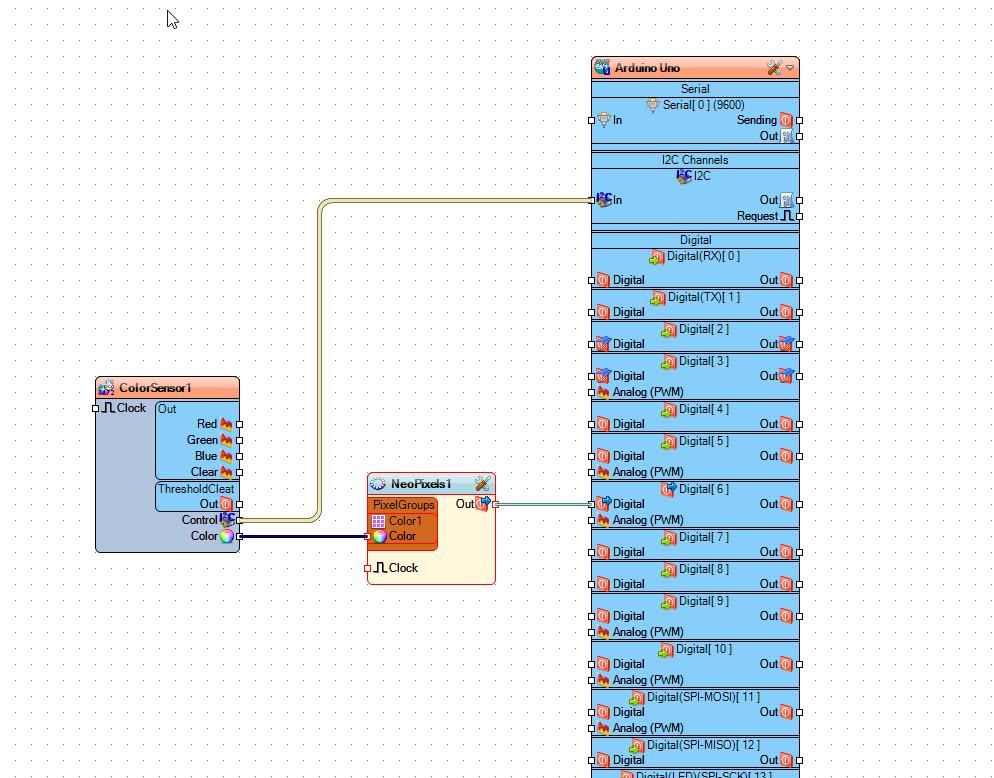Click the Green analog output icon

pyautogui.click(x=226, y=440)
